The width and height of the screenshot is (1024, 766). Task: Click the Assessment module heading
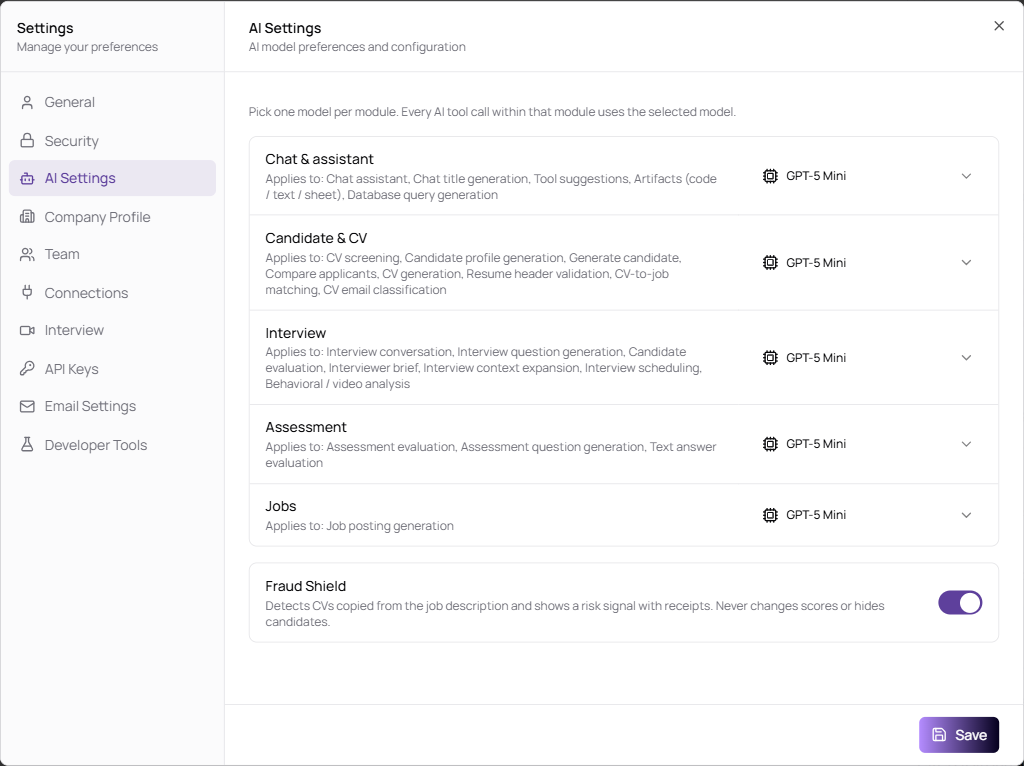306,427
